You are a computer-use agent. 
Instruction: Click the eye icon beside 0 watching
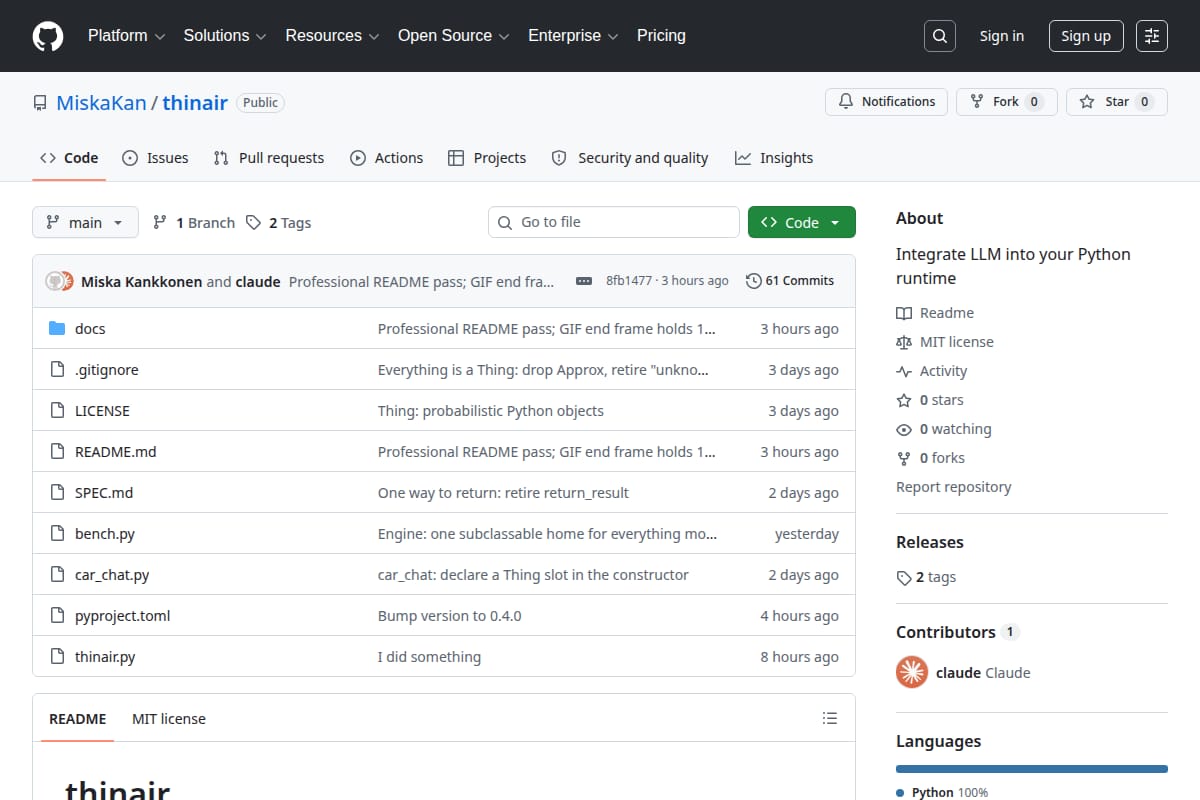tap(904, 429)
